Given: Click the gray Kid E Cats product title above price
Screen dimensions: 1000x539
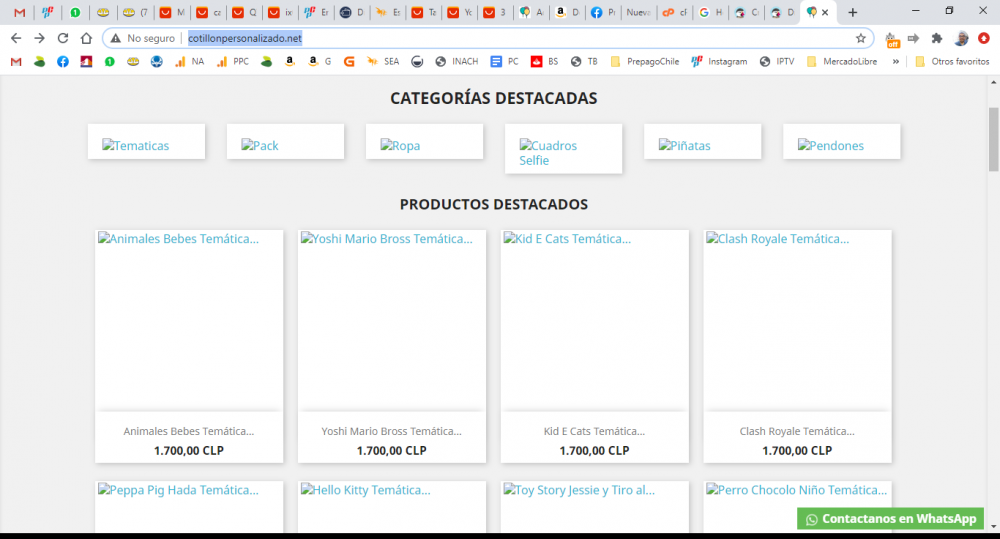Looking at the screenshot, I should [594, 431].
